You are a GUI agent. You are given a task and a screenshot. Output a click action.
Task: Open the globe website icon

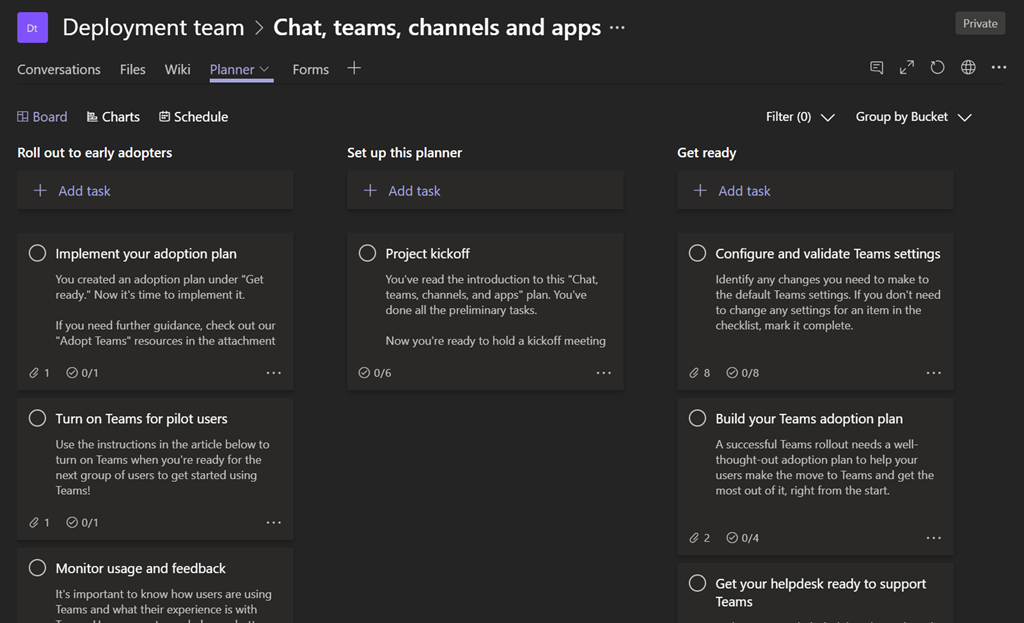968,68
